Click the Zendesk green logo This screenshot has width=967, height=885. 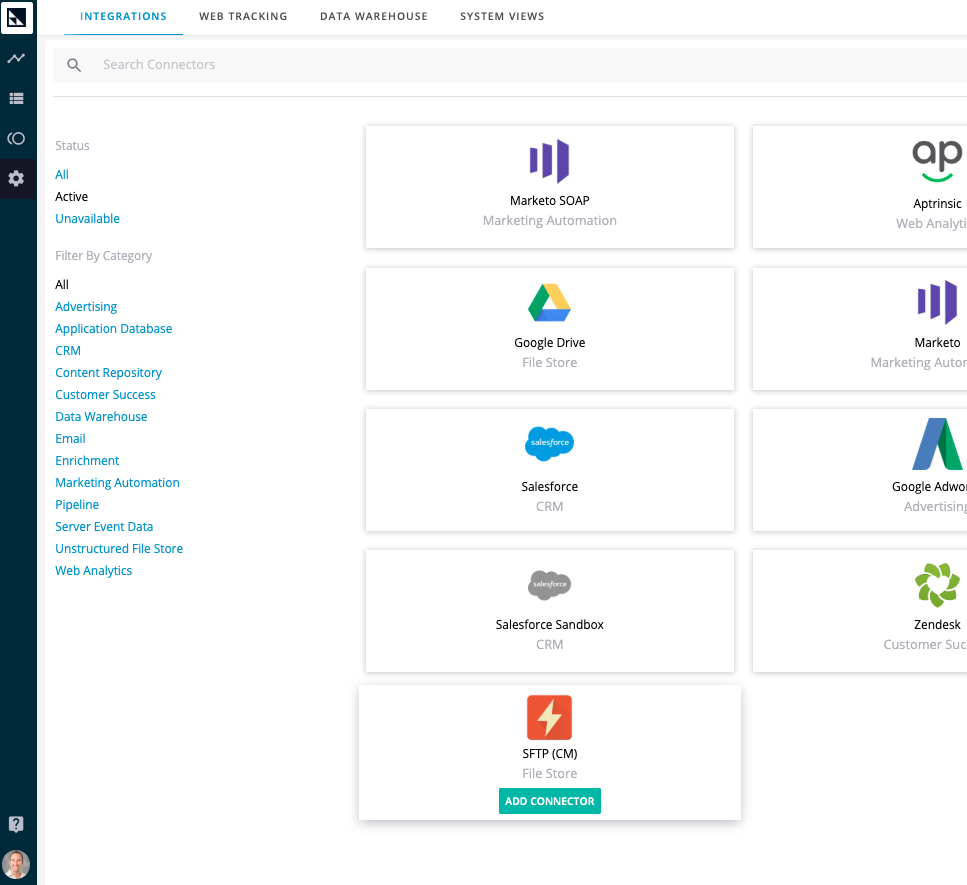pyautogui.click(x=937, y=585)
